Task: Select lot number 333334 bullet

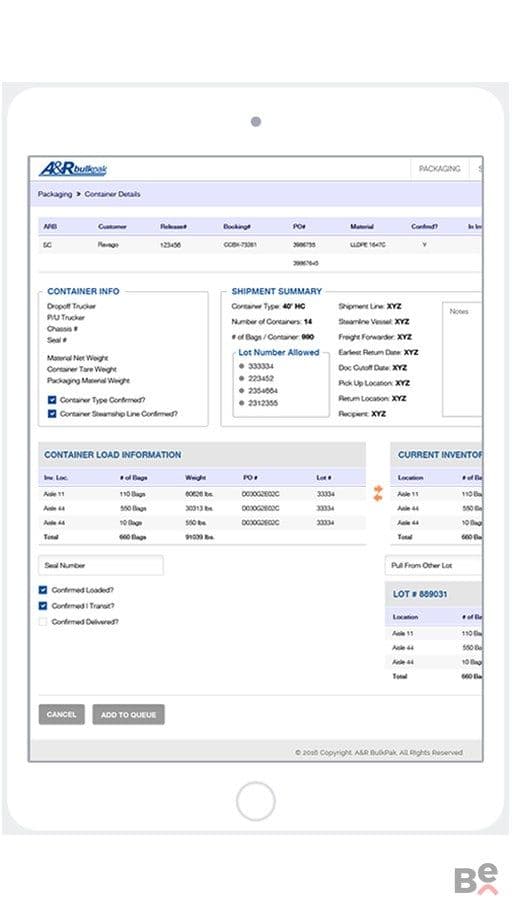Action: tap(241, 366)
